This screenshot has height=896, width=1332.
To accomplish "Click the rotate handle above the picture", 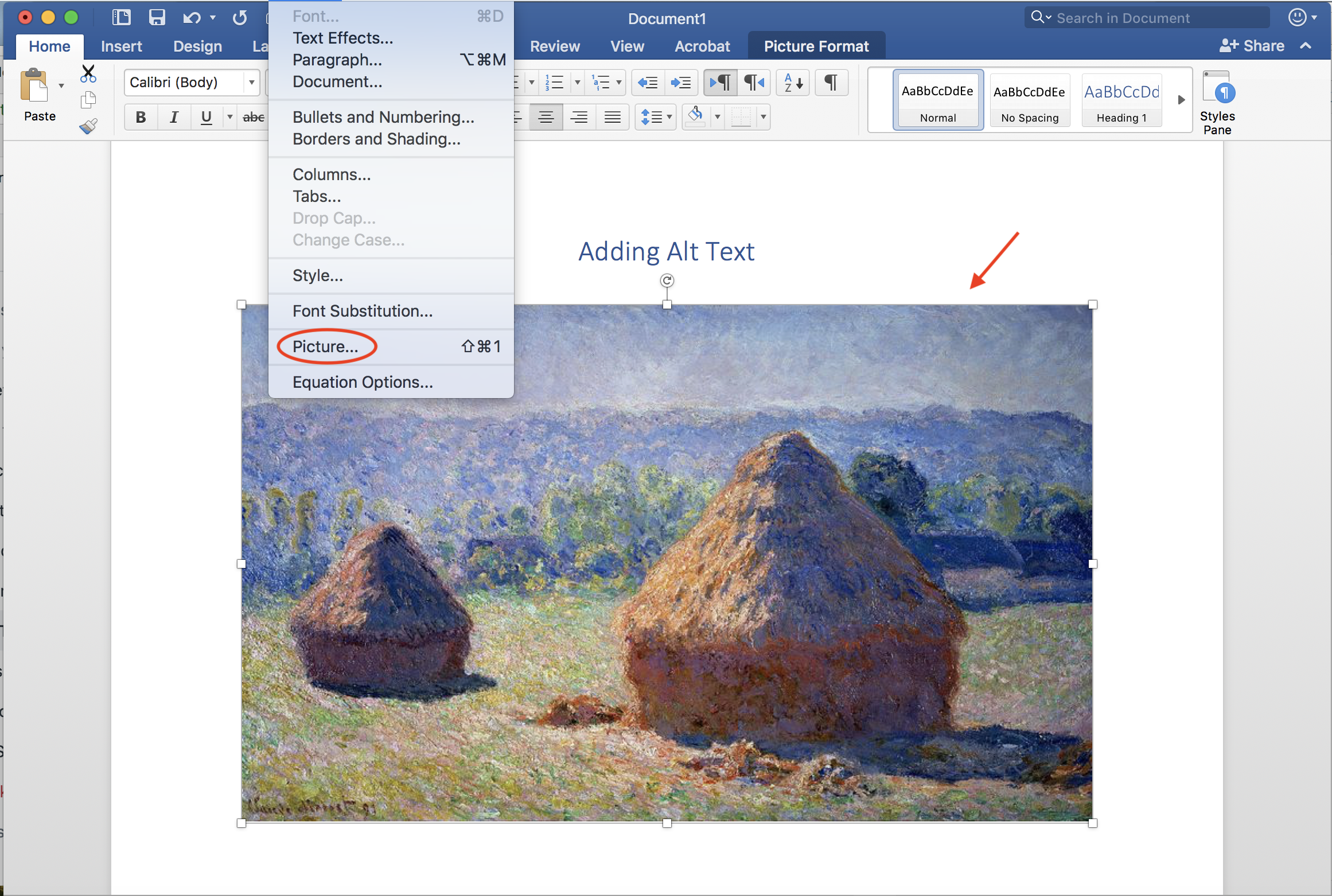I will click(x=667, y=281).
